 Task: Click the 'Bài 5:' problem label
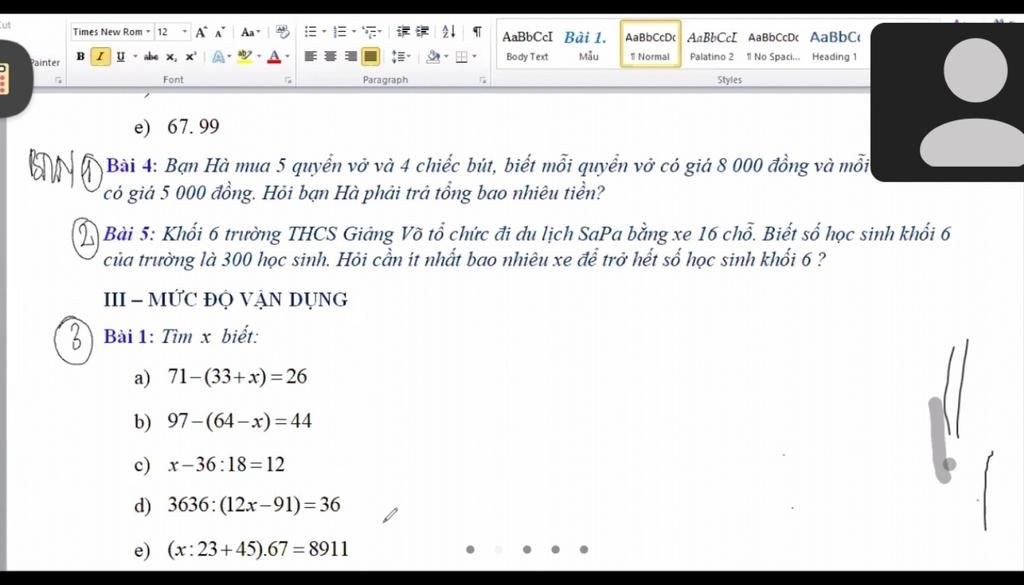[x=129, y=234]
